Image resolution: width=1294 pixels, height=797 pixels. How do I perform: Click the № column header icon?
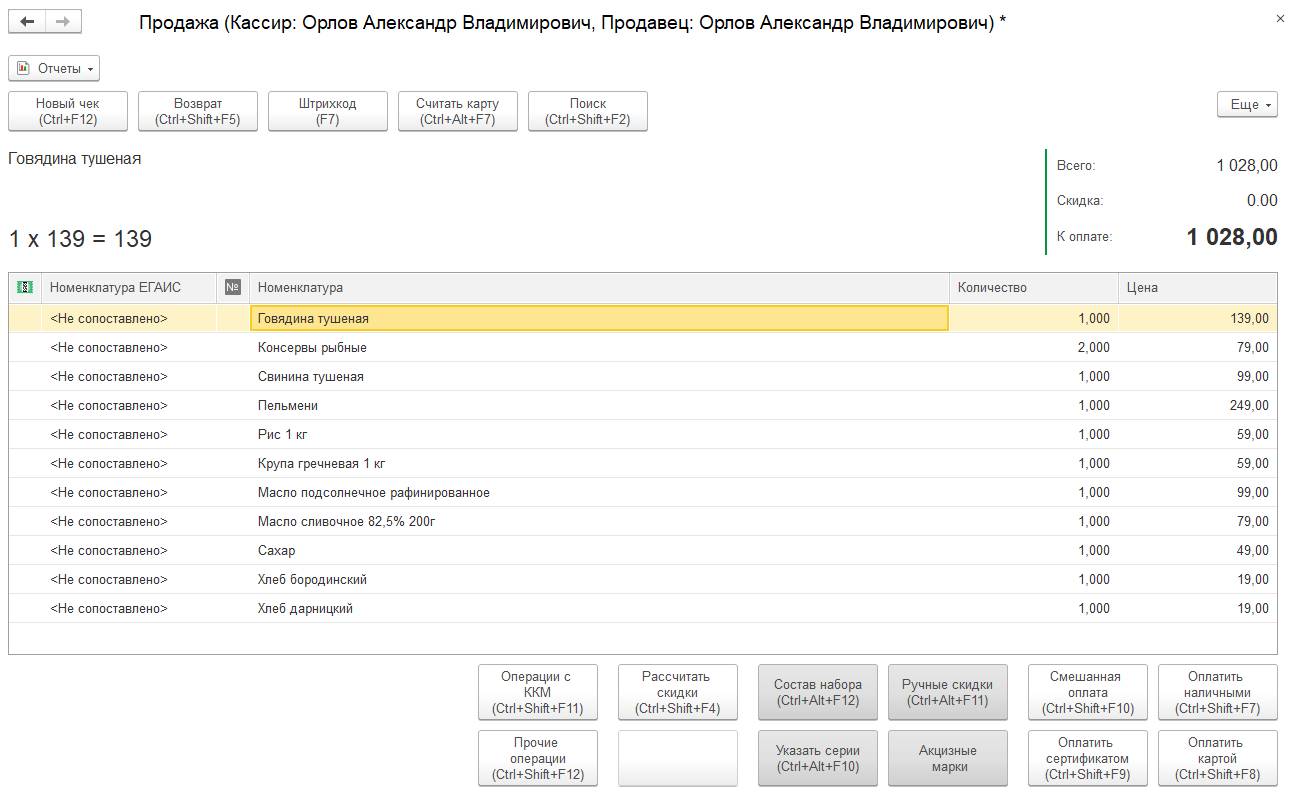(233, 288)
